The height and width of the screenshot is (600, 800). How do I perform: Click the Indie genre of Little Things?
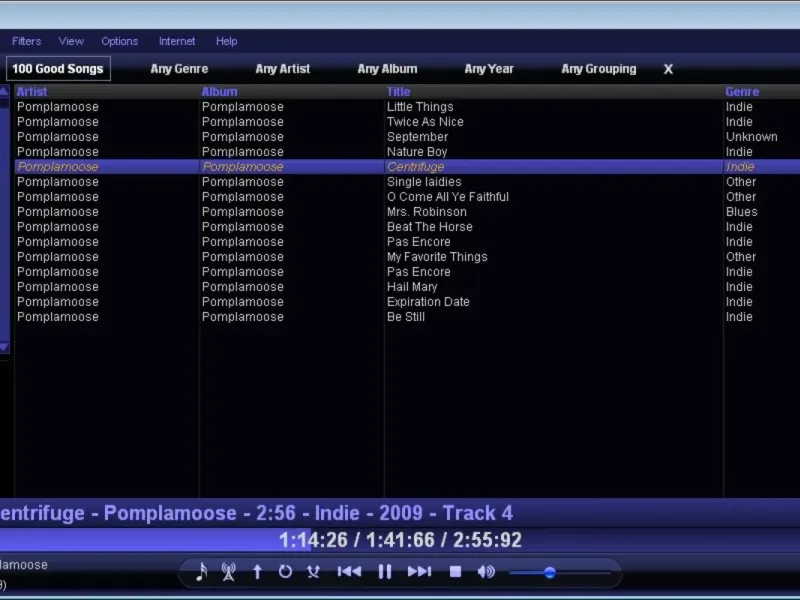pyautogui.click(x=739, y=107)
